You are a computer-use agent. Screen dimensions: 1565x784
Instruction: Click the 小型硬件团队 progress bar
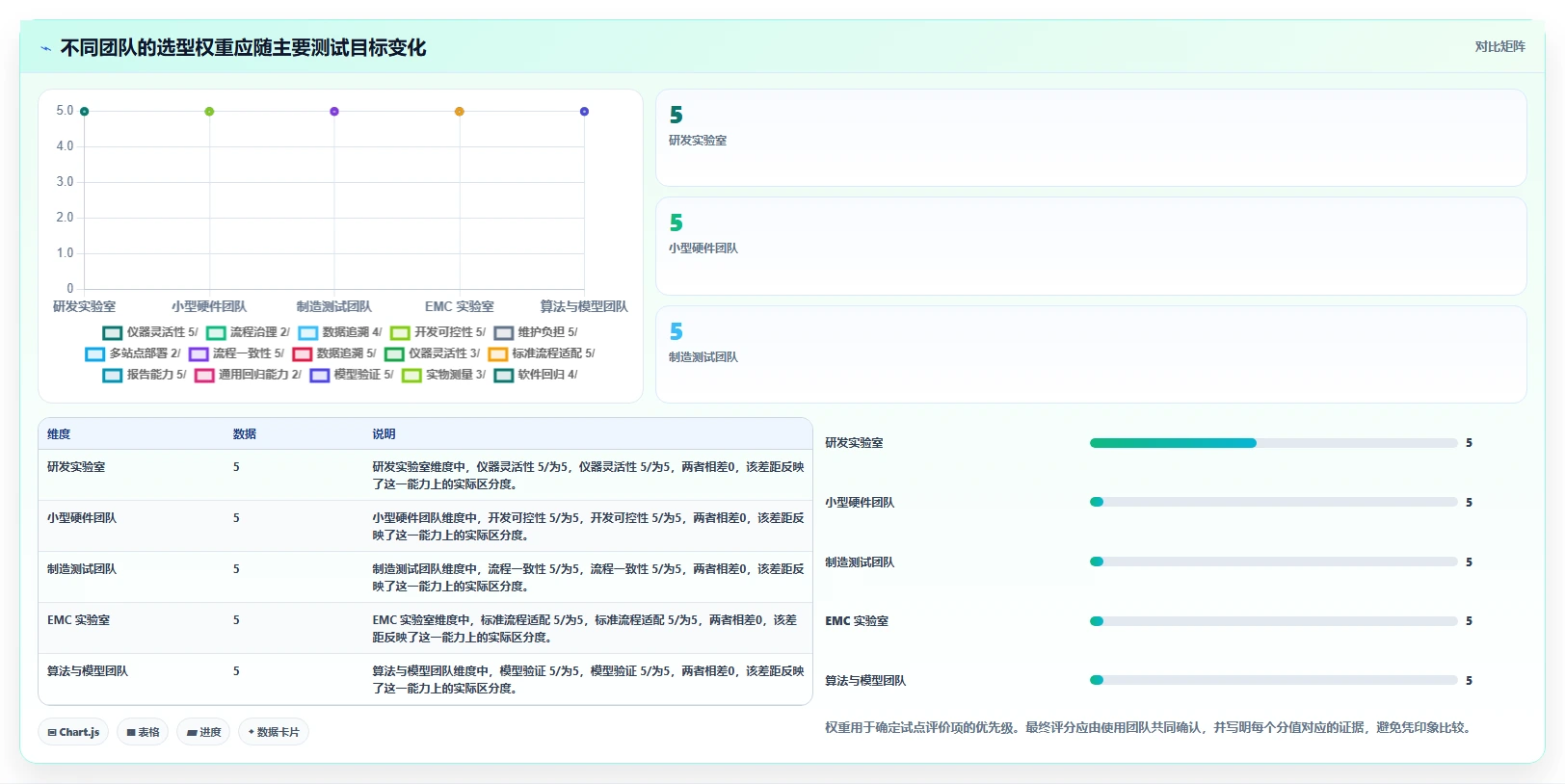point(1273,502)
